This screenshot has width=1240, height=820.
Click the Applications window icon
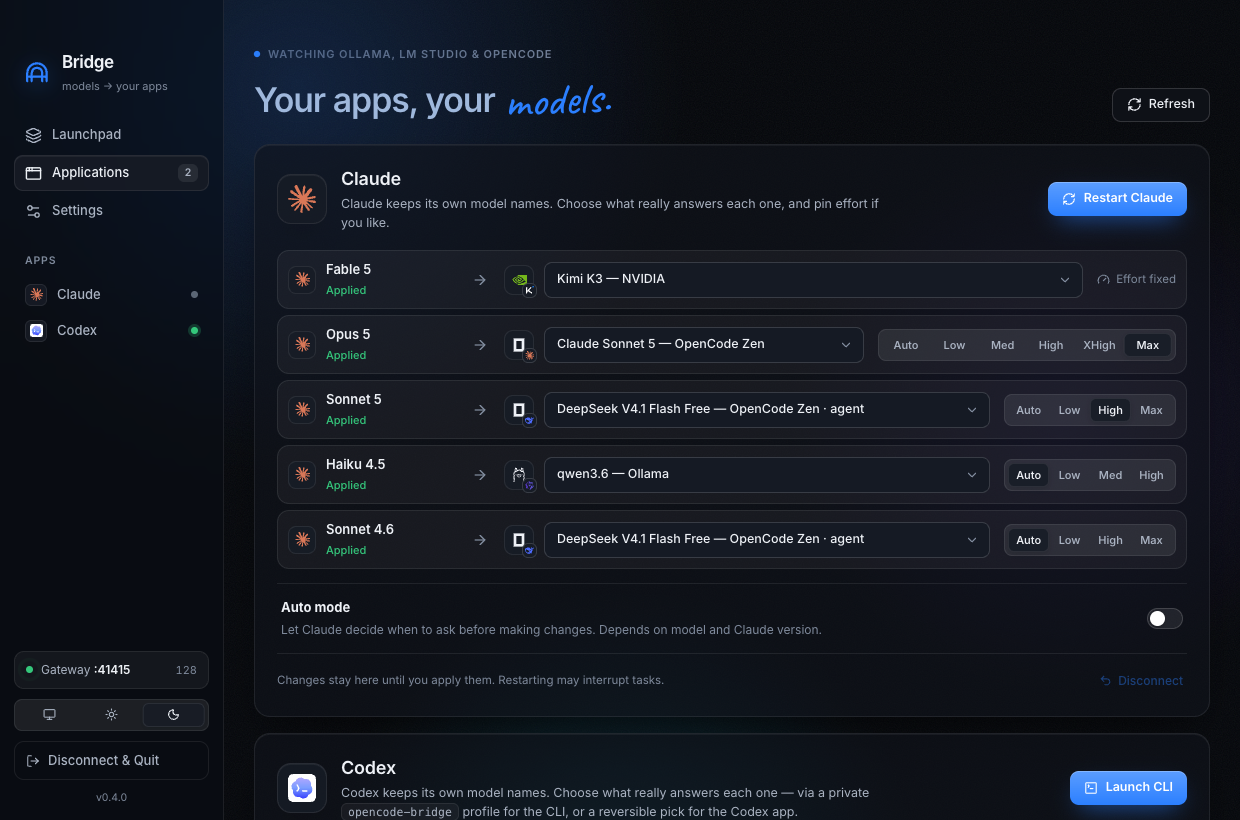click(34, 172)
